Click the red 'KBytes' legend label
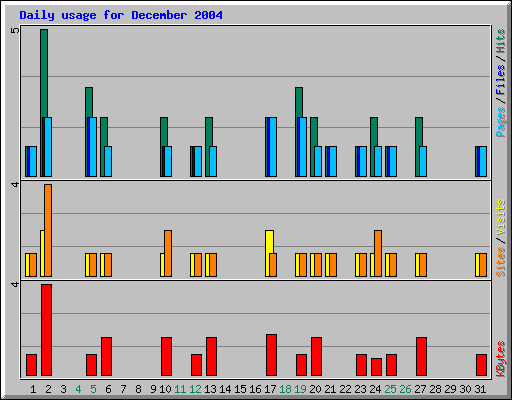 500,359
